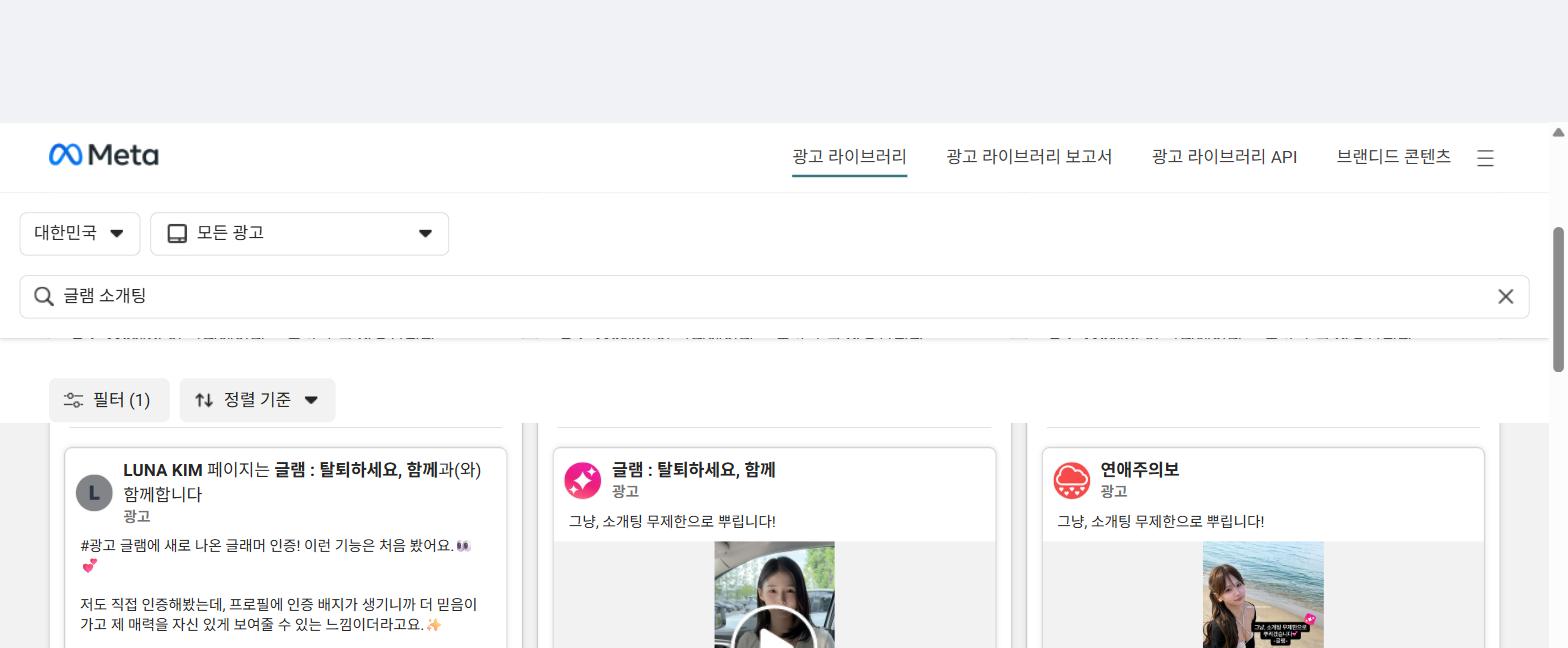The image size is (1568, 648).
Task: Open LUNA KIM avatar icon
Action: 94,492
